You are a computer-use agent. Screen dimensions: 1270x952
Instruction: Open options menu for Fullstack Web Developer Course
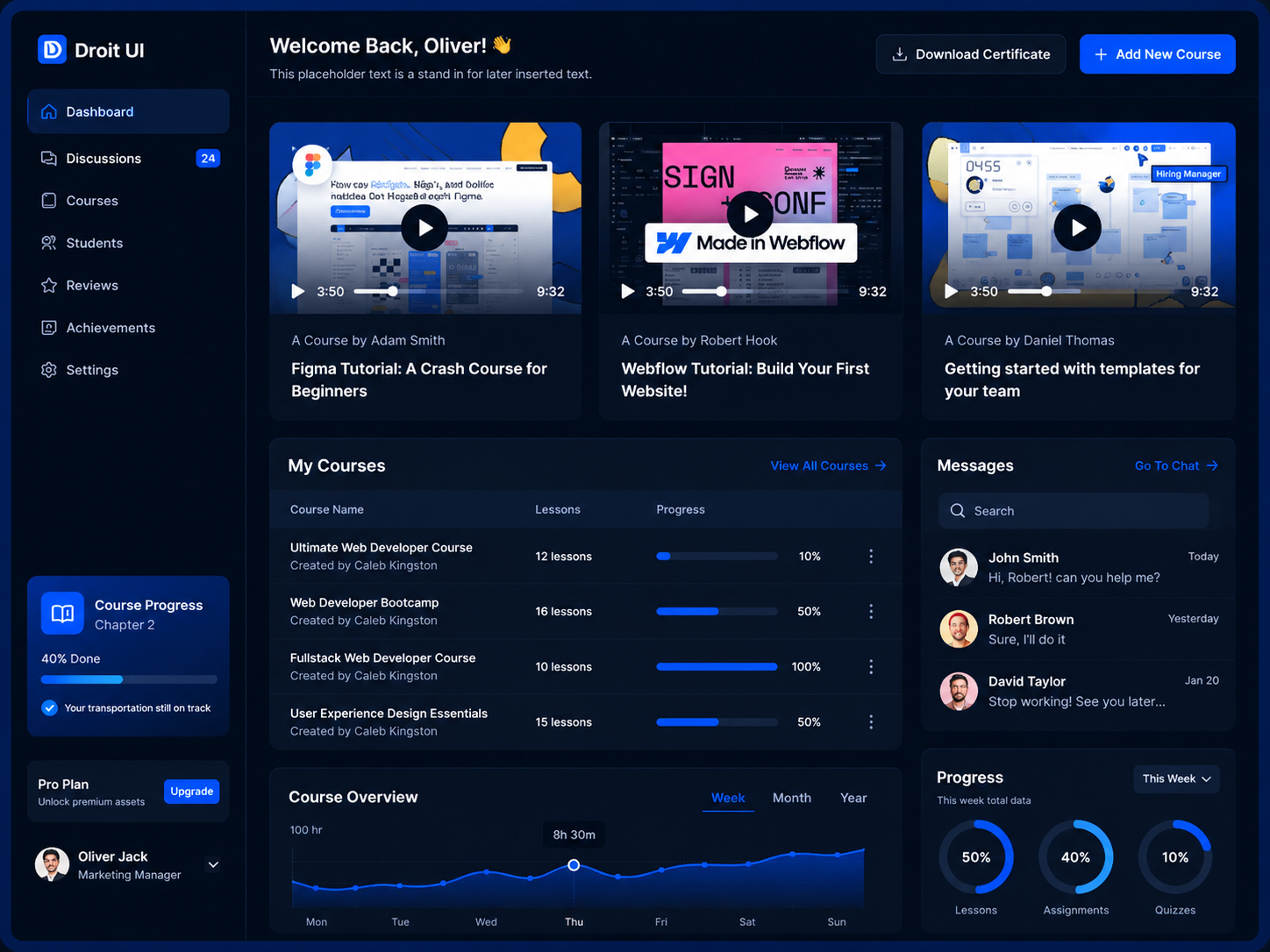[x=871, y=667]
